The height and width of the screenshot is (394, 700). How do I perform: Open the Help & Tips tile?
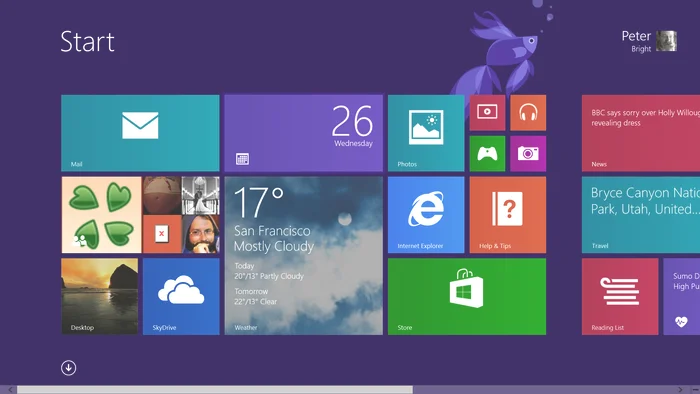[508, 215]
